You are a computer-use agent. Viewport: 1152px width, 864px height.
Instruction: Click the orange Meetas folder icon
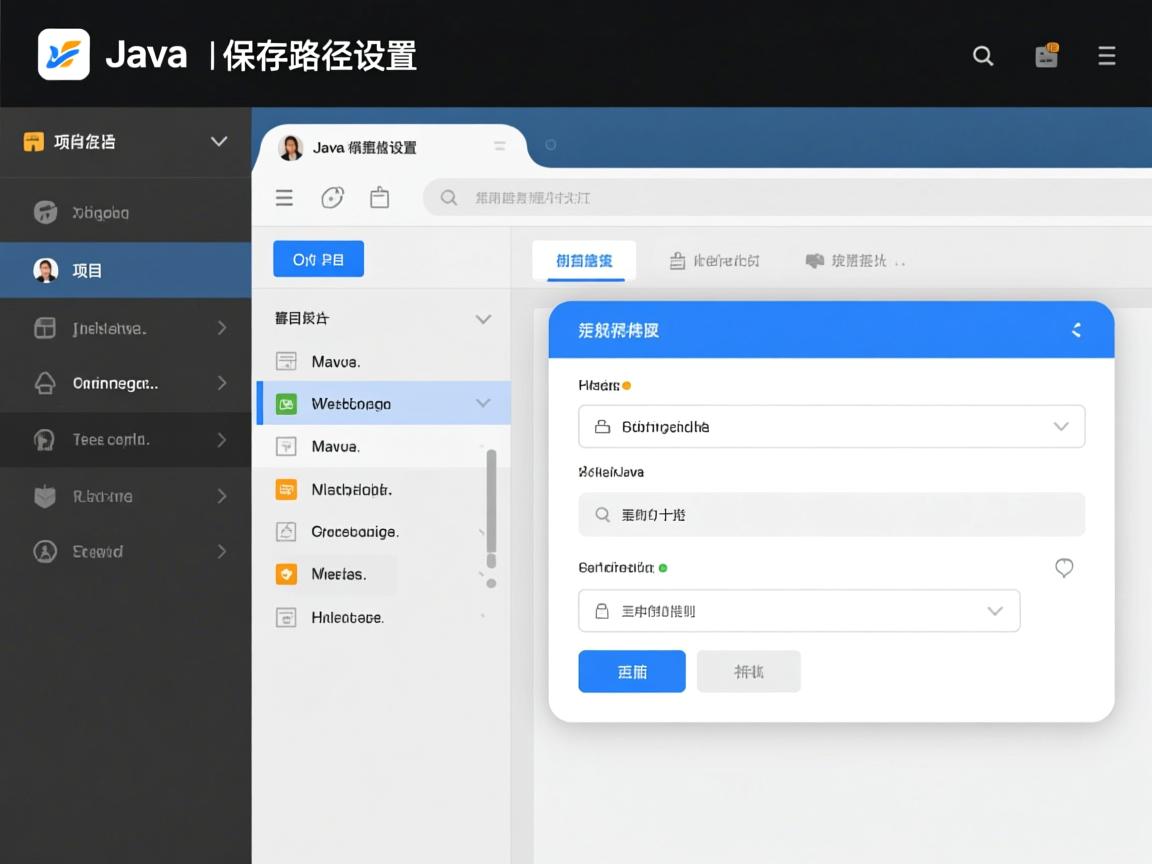tap(284, 574)
